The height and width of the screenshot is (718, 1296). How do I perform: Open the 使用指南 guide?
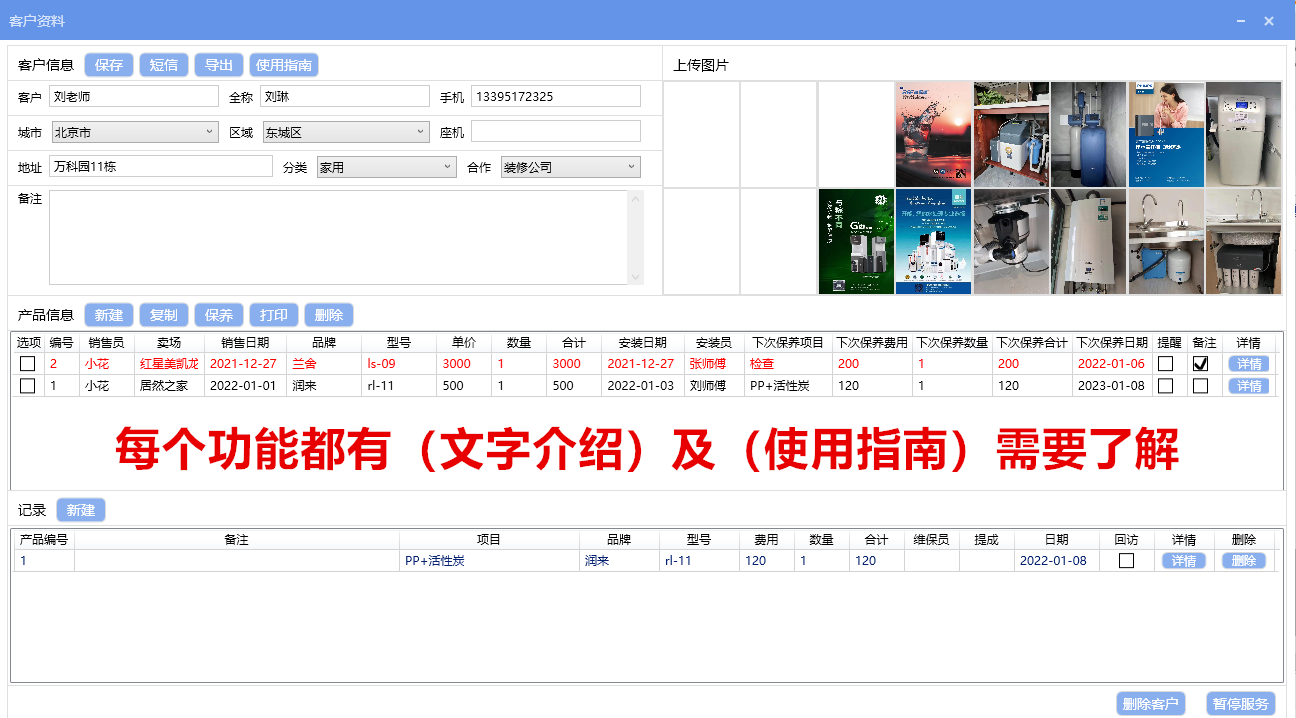[x=284, y=65]
